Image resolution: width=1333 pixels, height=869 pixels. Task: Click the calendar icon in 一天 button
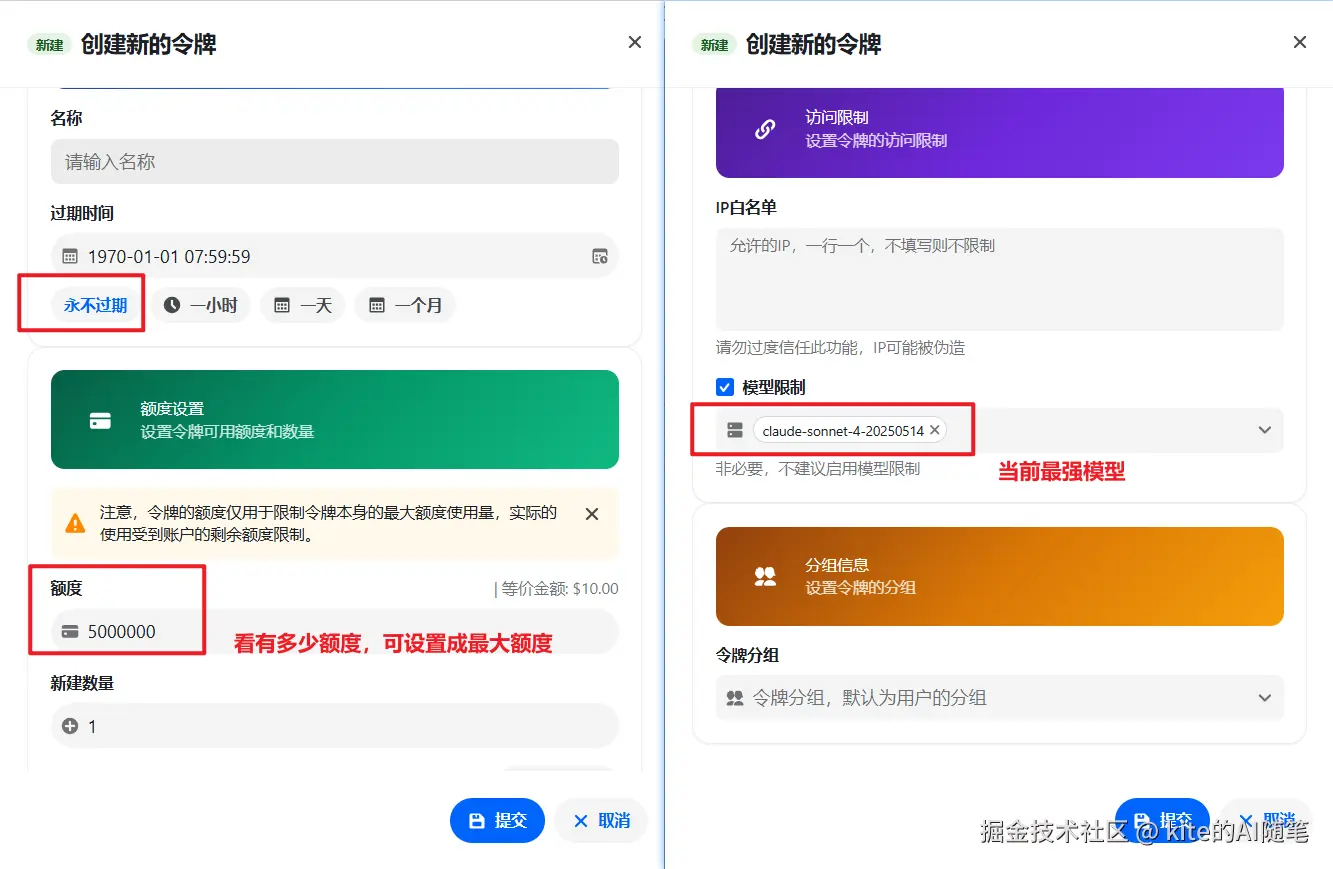point(282,305)
